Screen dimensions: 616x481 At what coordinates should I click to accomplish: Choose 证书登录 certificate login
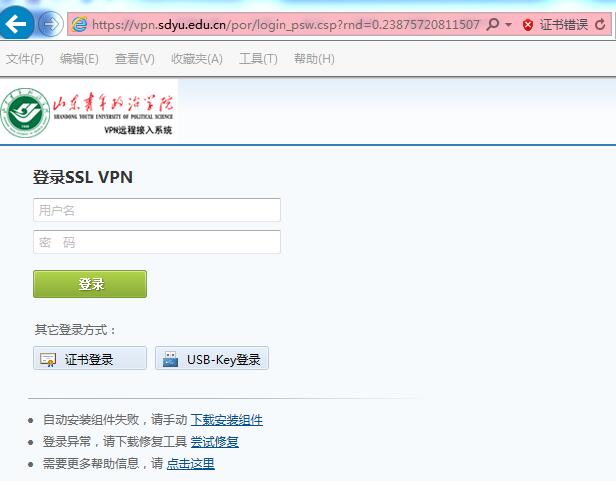pyautogui.click(x=90, y=358)
